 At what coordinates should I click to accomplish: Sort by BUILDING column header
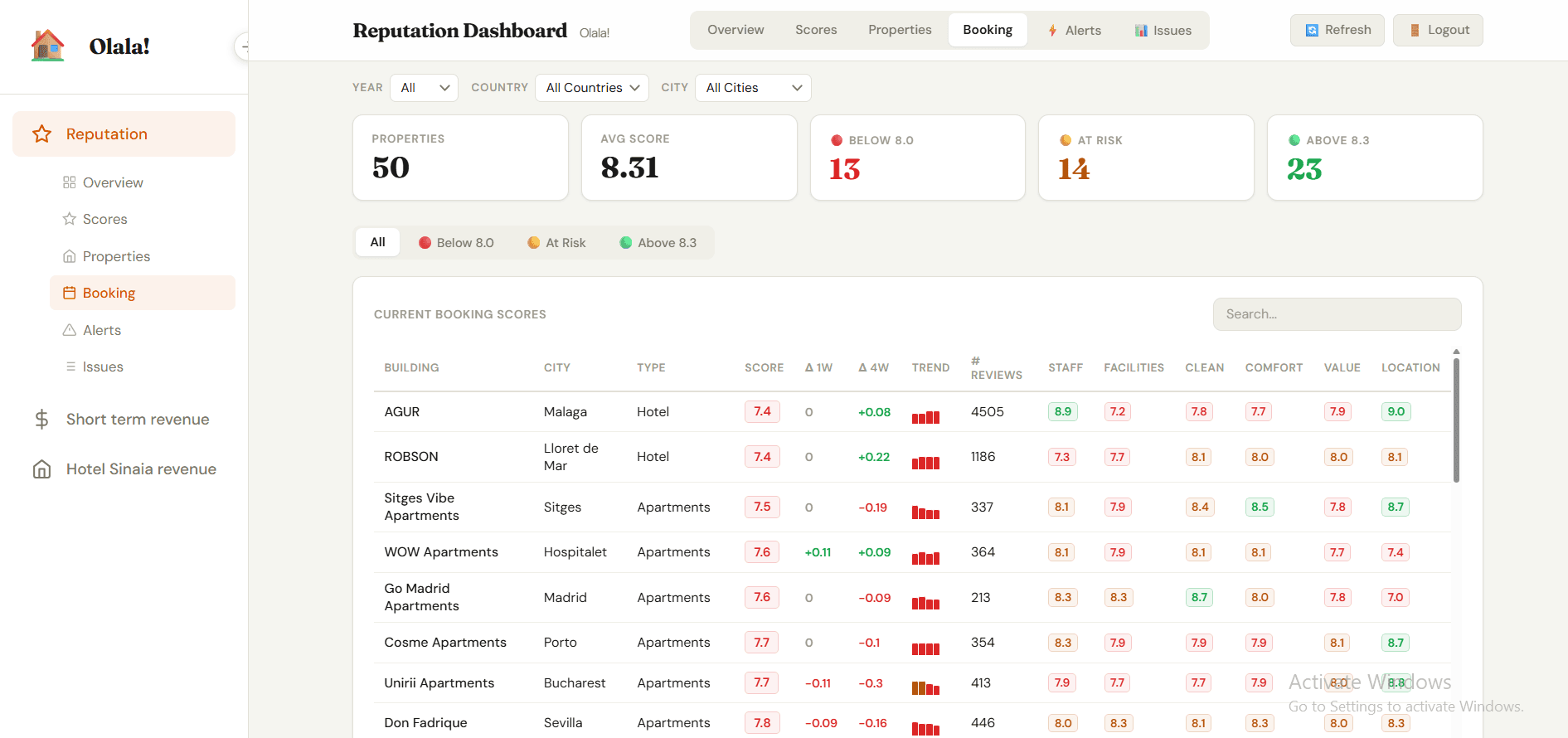point(411,367)
